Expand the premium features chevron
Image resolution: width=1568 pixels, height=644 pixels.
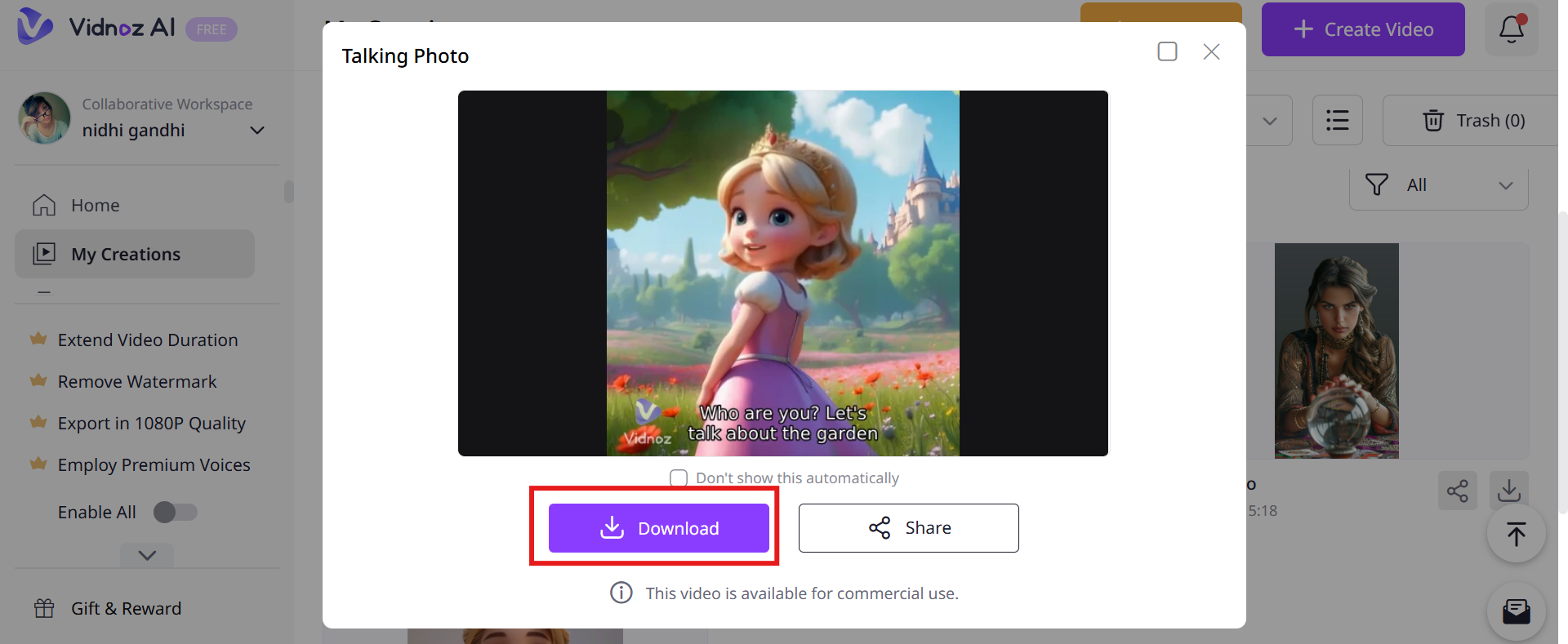click(x=147, y=555)
